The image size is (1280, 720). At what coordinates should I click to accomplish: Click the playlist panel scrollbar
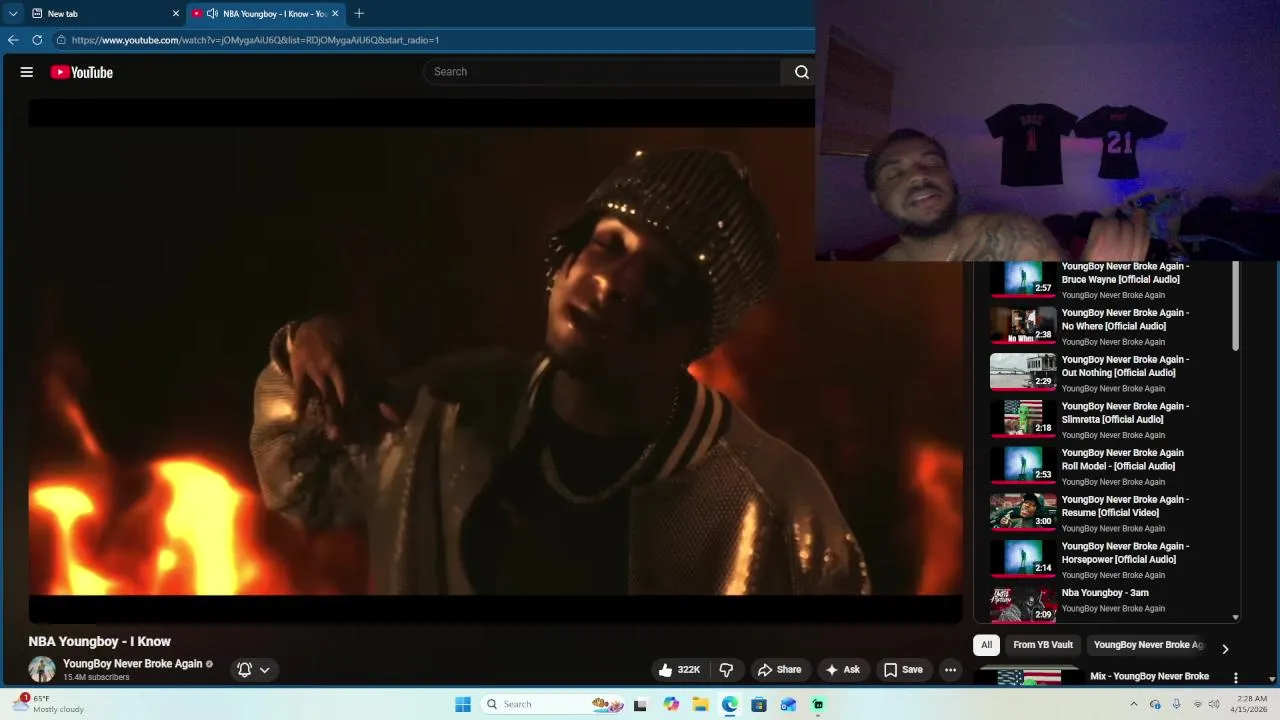point(1235,306)
